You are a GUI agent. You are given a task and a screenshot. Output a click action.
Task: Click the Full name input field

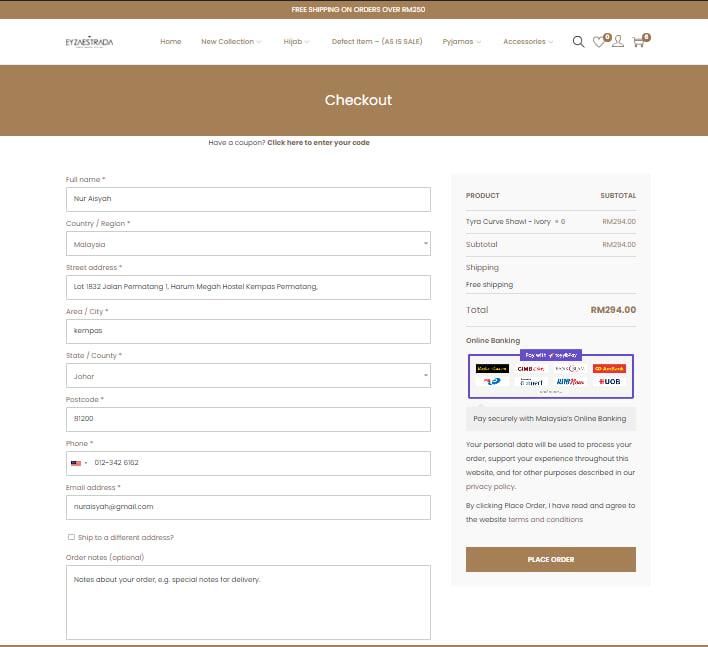tap(248, 199)
